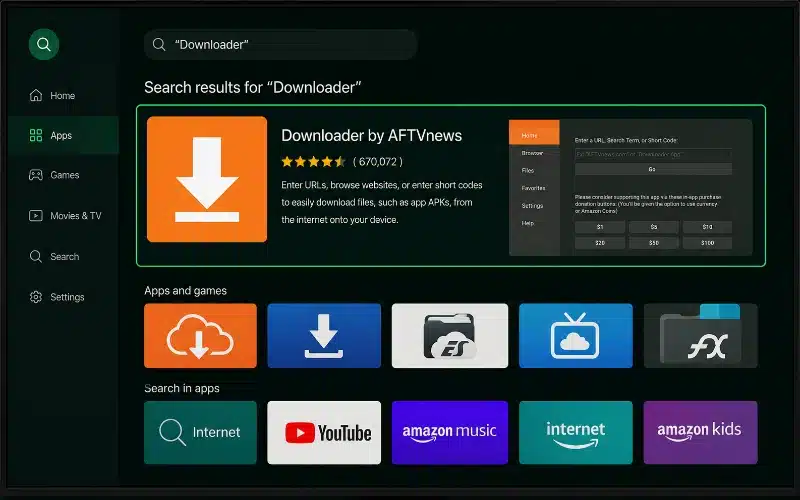Open the teal Amazon internet tile
The image size is (800, 500).
pyautogui.click(x=576, y=433)
